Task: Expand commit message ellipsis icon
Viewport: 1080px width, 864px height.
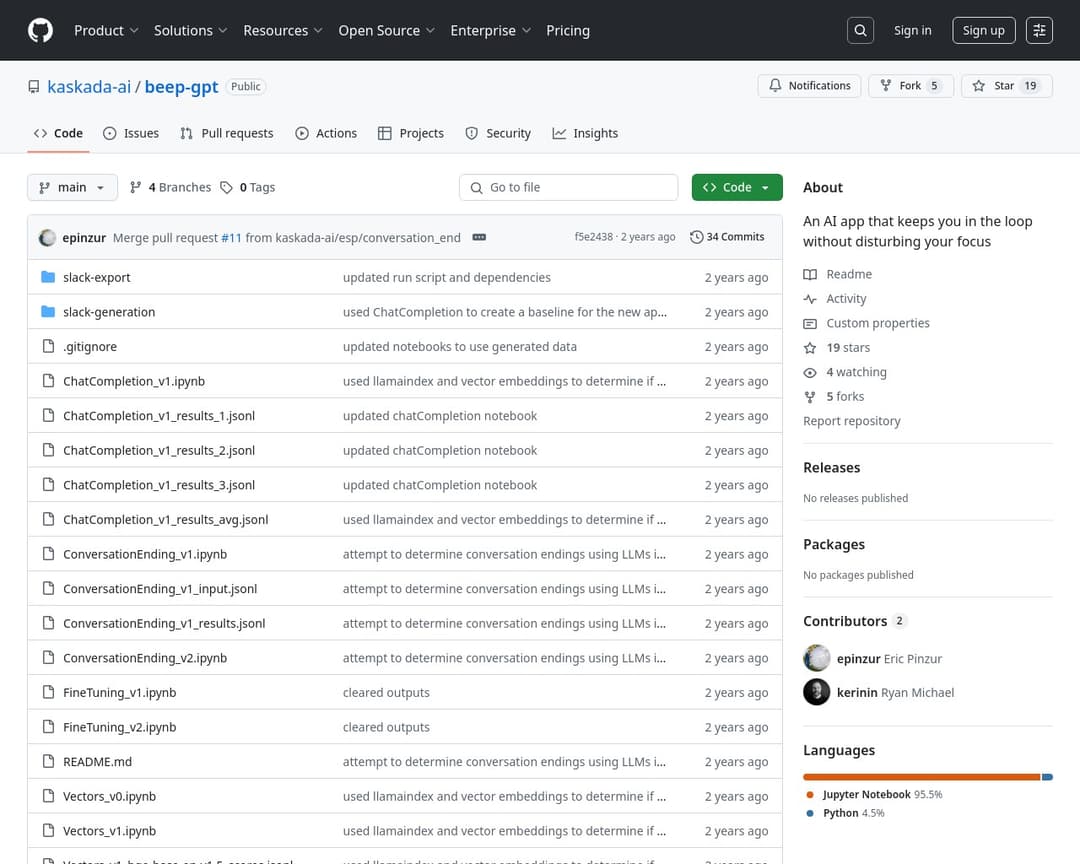Action: tap(479, 237)
